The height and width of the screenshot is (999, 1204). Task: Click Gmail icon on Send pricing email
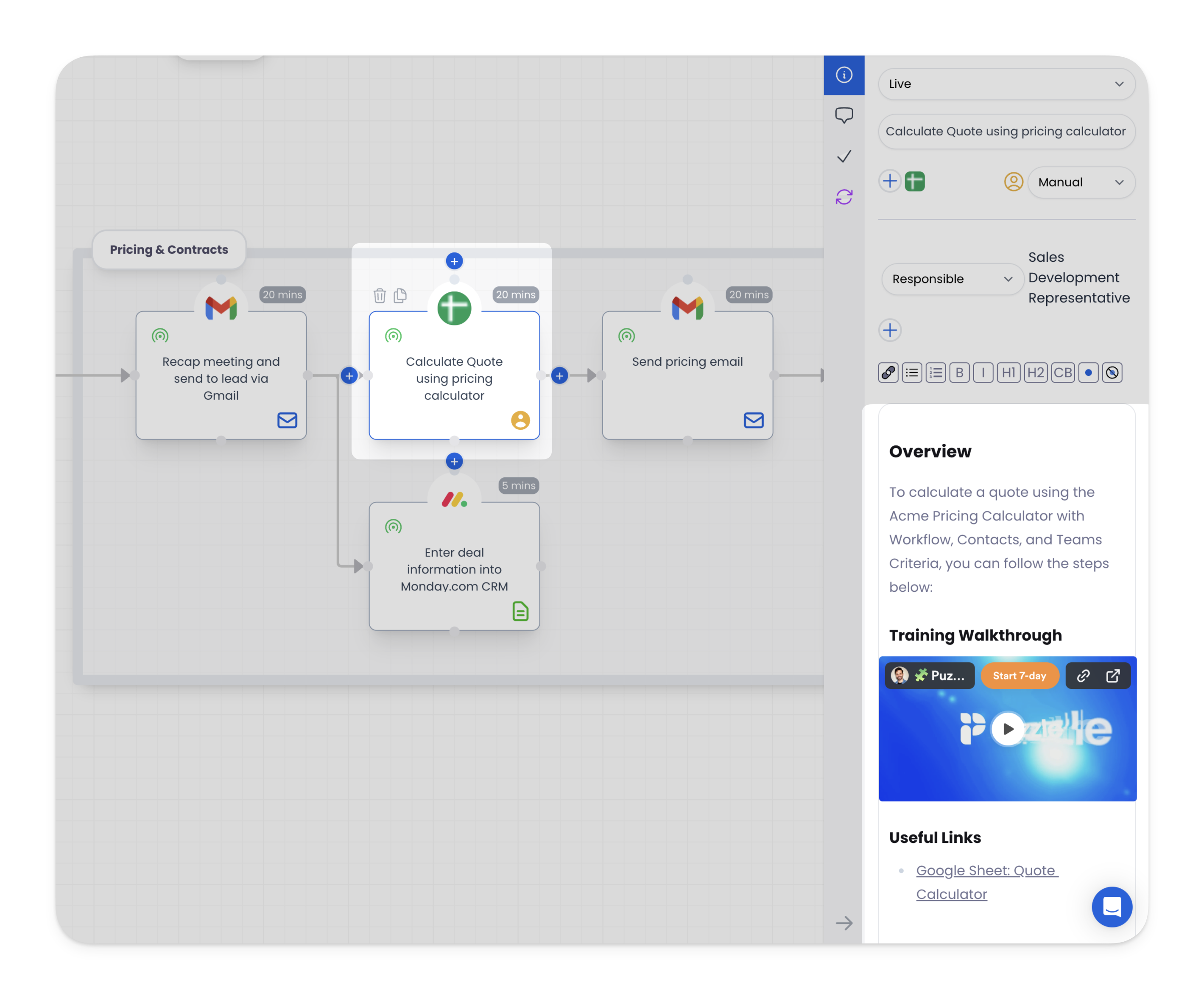coord(687,308)
